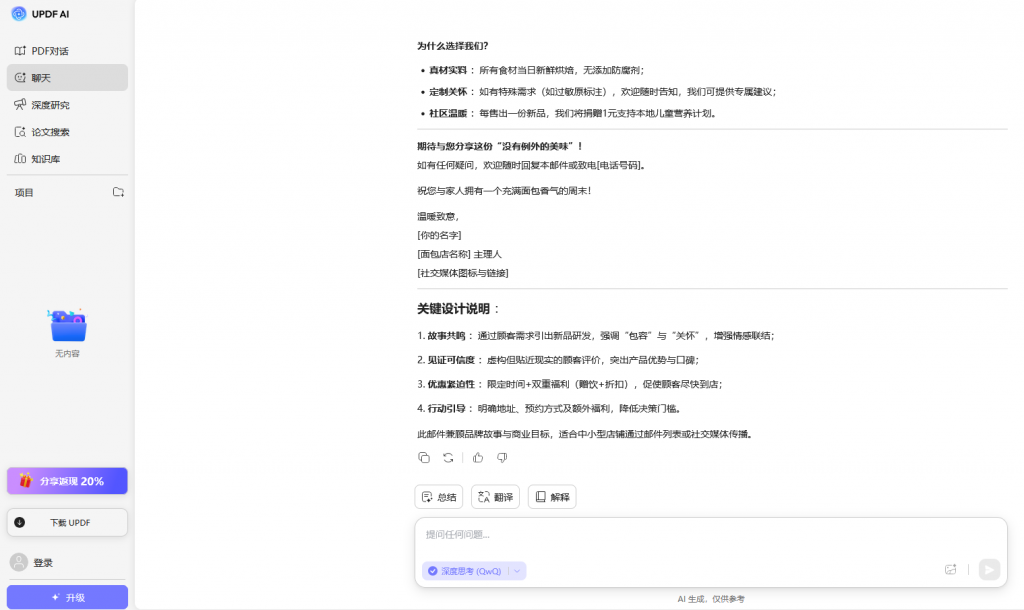
Task: Add new project folder icon next to 项目
Action: click(x=118, y=192)
